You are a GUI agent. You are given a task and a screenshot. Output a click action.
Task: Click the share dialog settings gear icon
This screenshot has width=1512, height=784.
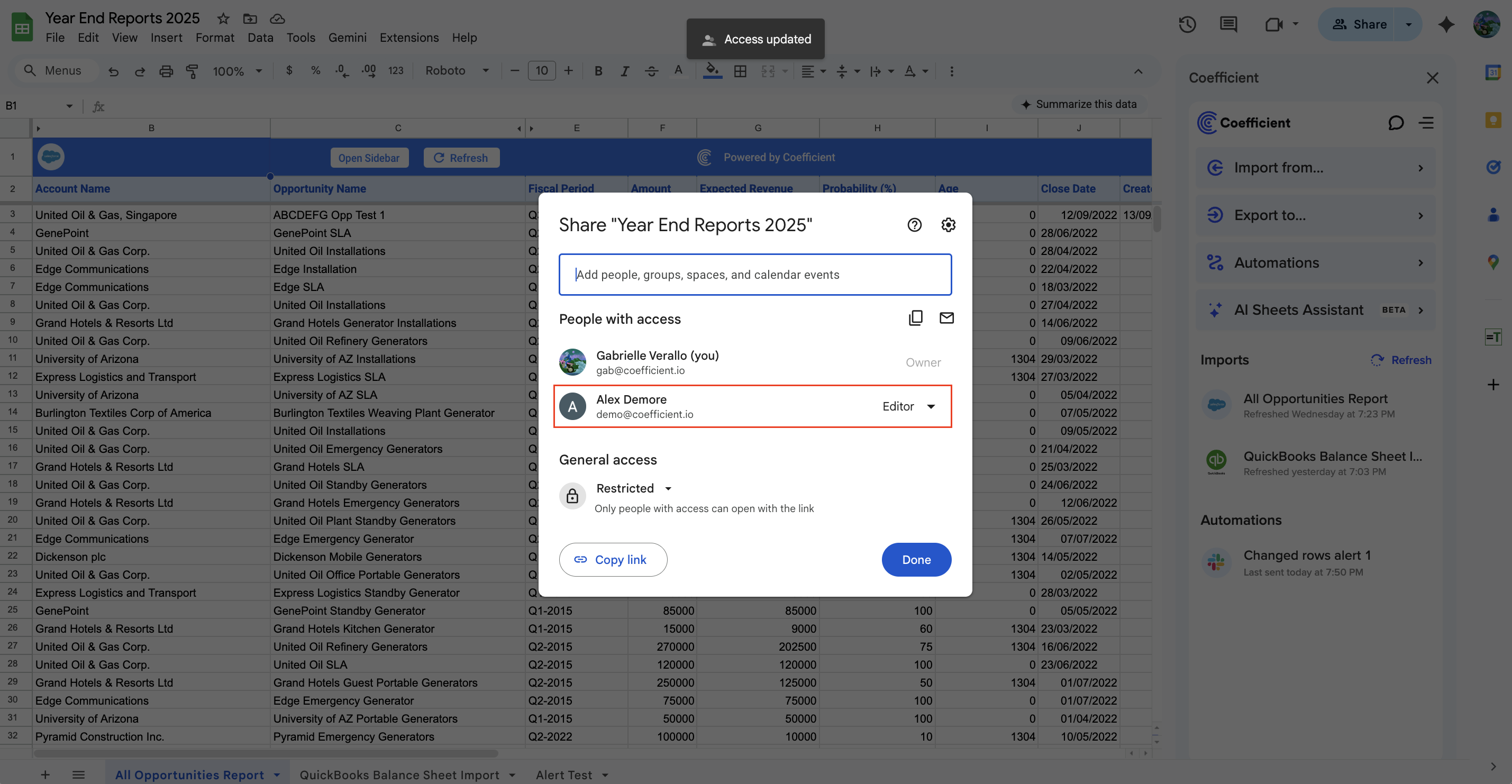click(948, 225)
